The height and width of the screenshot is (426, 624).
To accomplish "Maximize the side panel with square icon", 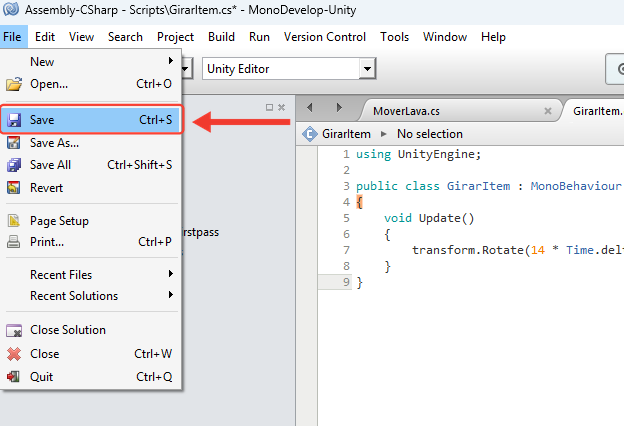I will (269, 107).
